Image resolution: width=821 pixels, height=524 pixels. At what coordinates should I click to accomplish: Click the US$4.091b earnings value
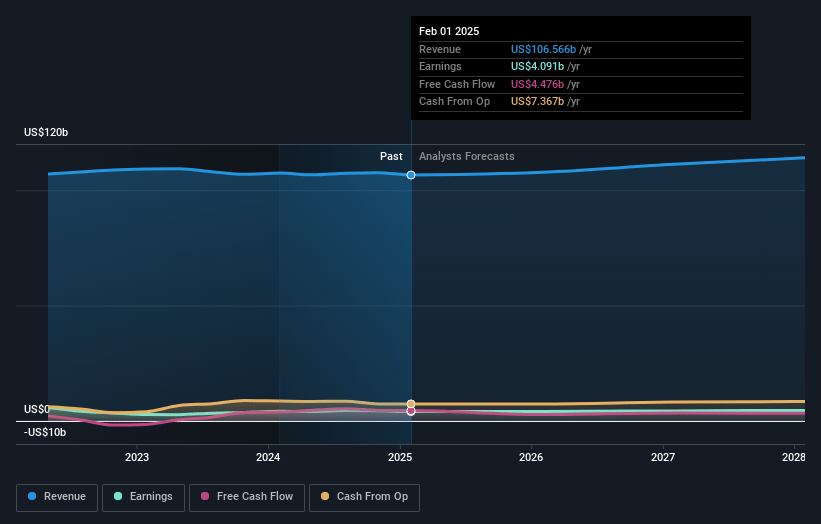tap(537, 66)
